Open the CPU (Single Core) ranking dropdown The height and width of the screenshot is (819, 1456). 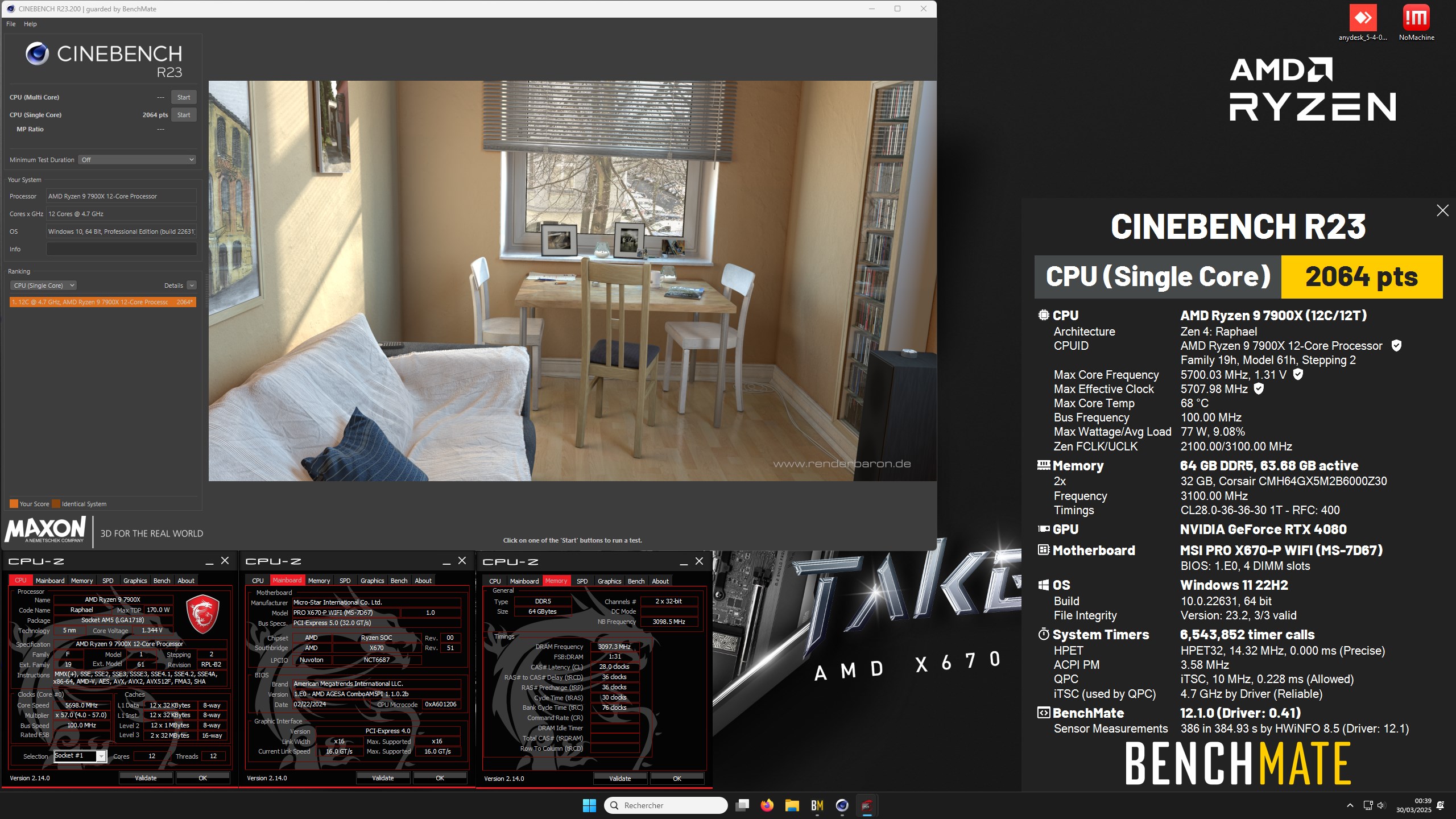[43, 286]
